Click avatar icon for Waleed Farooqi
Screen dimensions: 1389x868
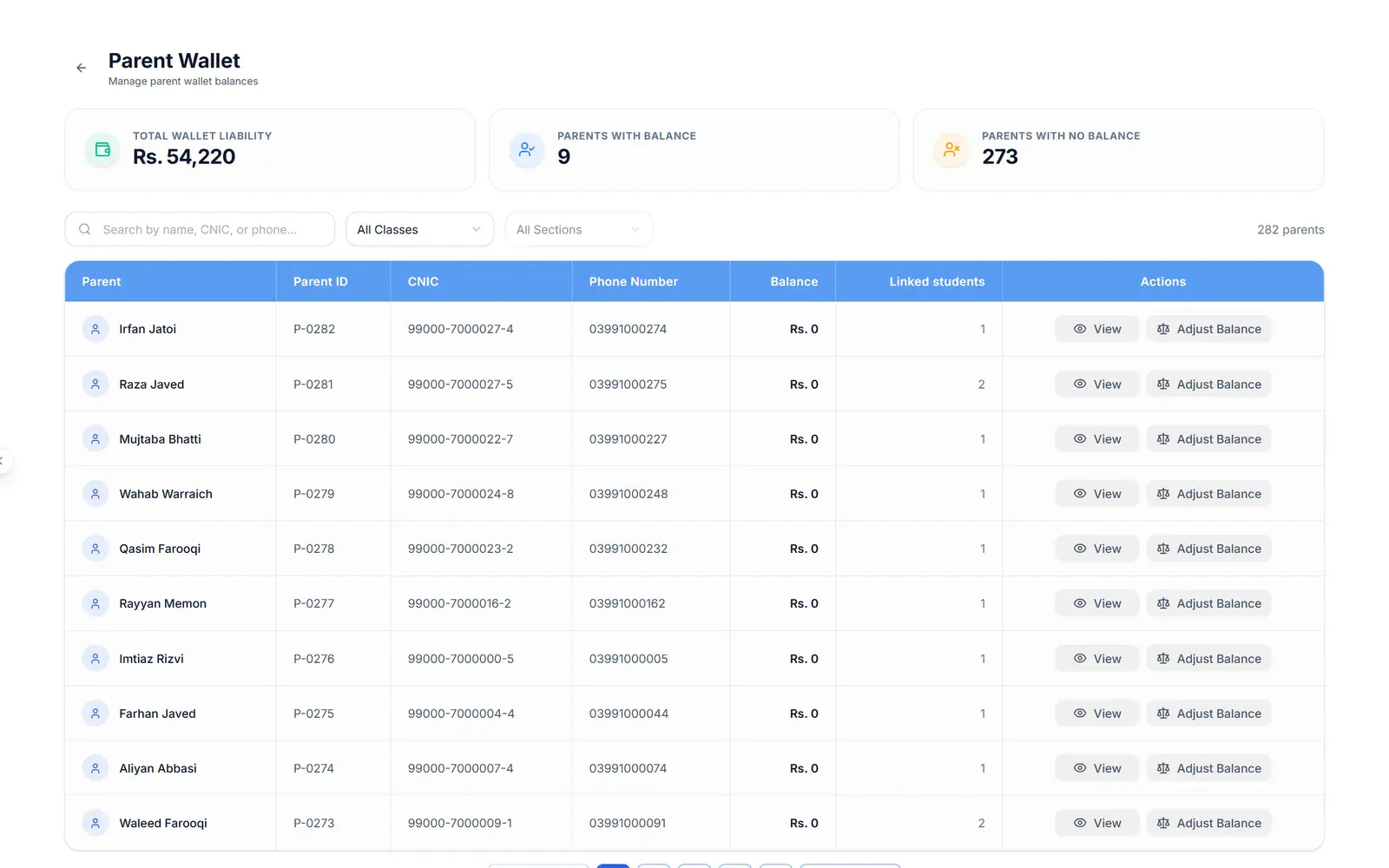click(95, 823)
